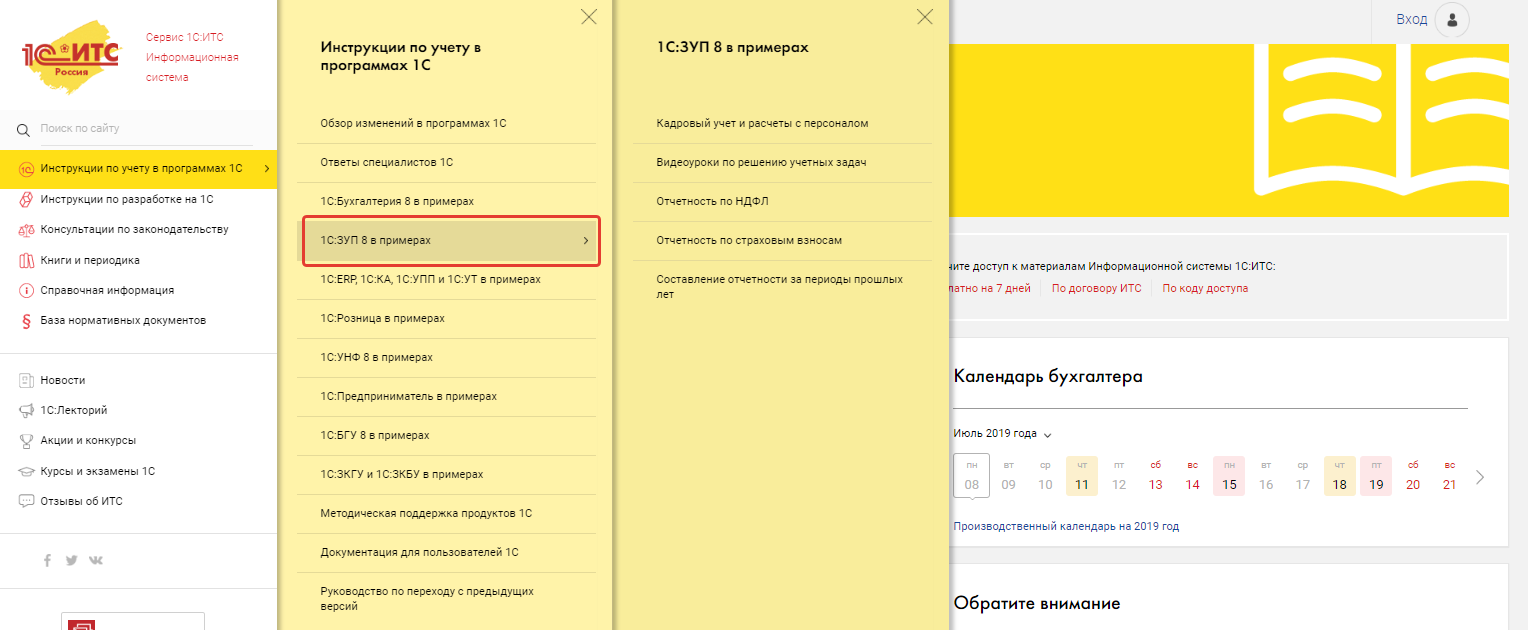Click the Акции и конкурсы trophy icon
Screen dimensions: 1528x630
pos(27,441)
